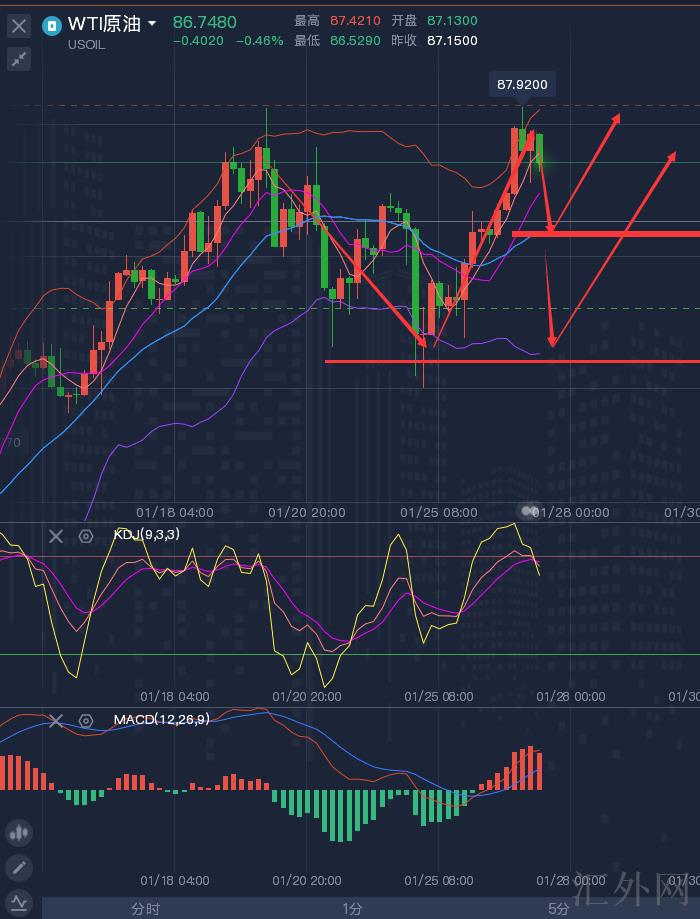This screenshot has height=919, width=700.
Task: Click main chart 01/25 08:00 time label
Action: click(x=439, y=512)
